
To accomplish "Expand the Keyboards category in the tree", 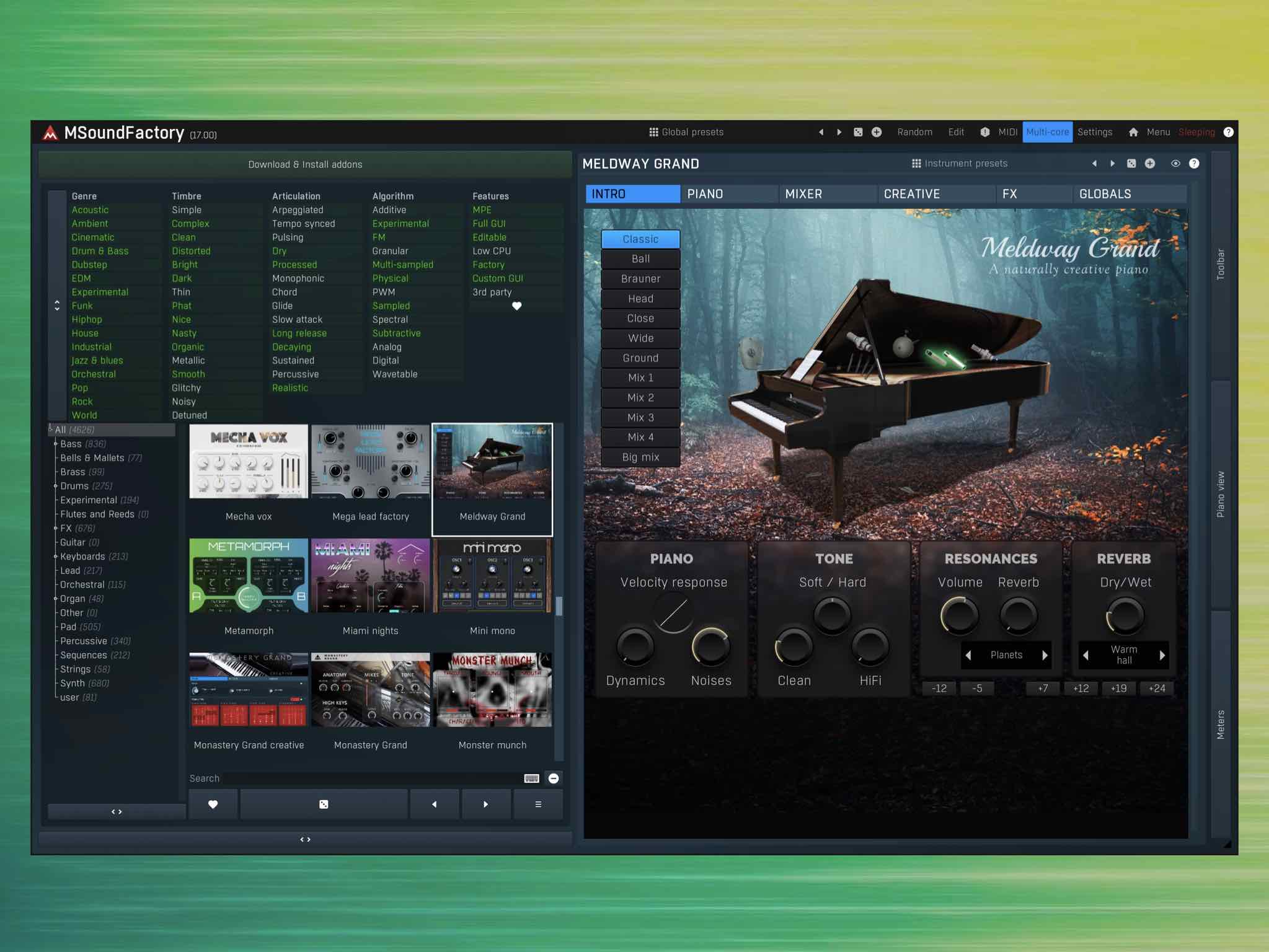I will 55,557.
